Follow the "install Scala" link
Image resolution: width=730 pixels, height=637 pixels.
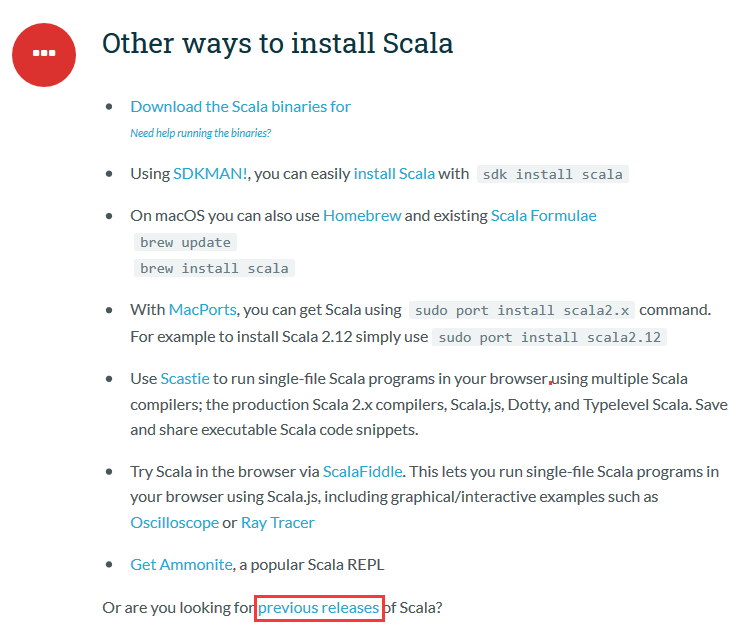pos(394,173)
